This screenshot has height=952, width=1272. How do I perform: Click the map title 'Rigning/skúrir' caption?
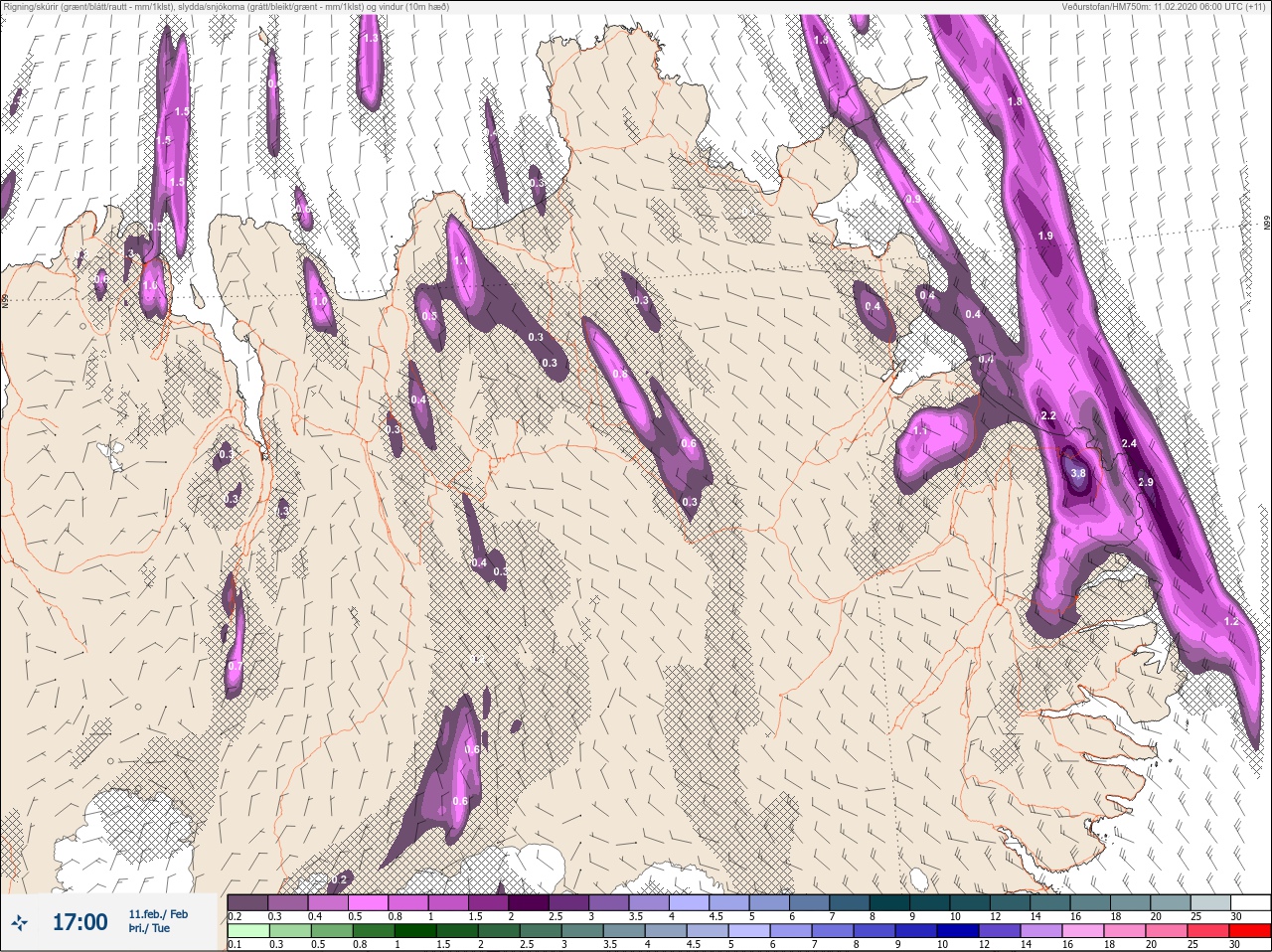(x=227, y=7)
